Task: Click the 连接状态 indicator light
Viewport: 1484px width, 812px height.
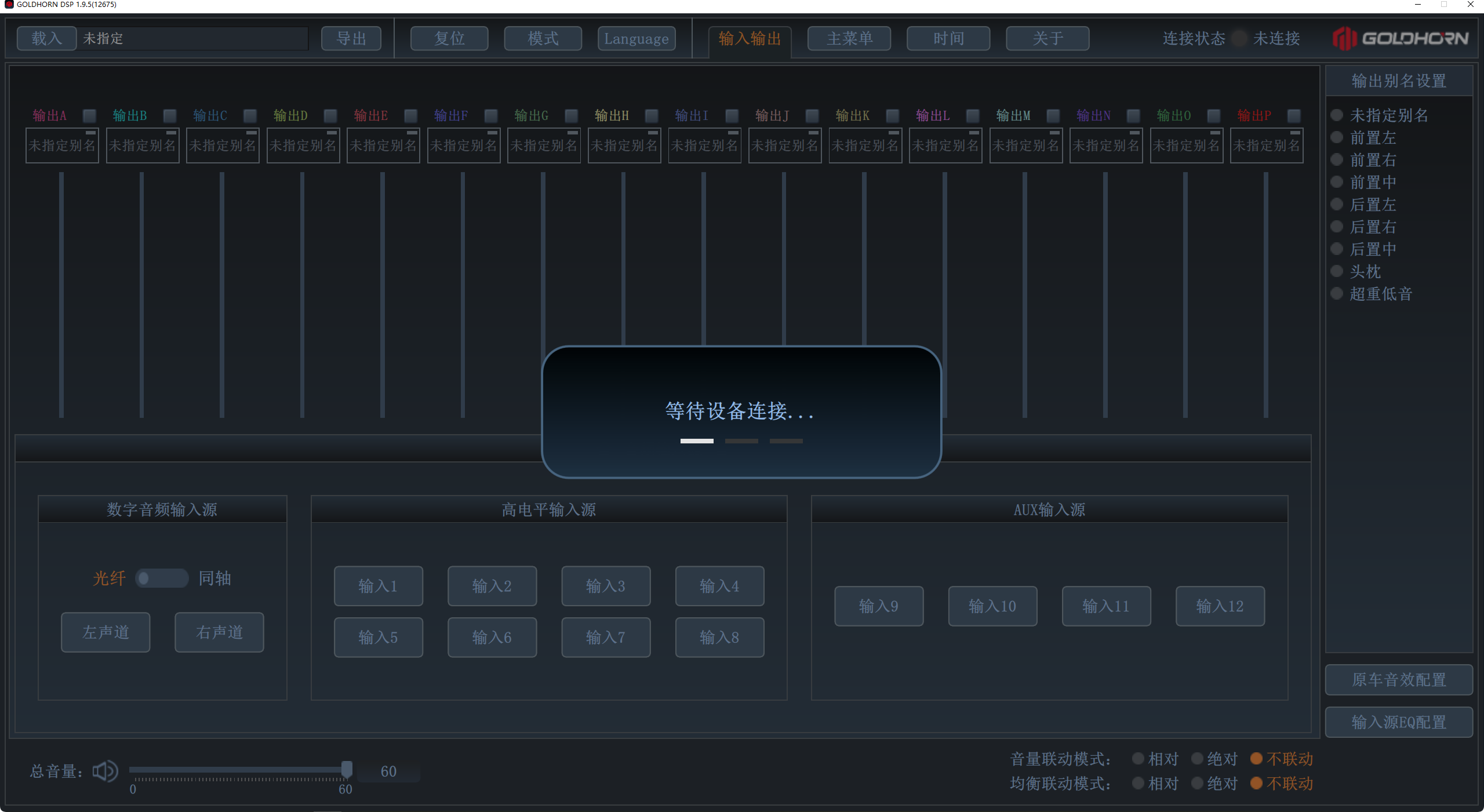Action: (x=1239, y=38)
